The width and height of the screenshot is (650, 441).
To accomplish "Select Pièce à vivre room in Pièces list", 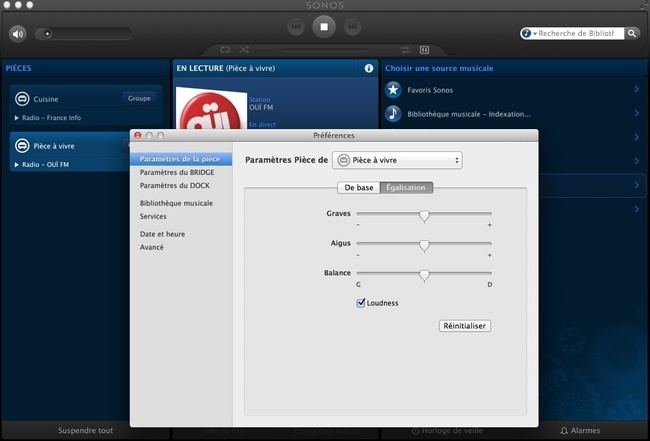I will (70, 151).
